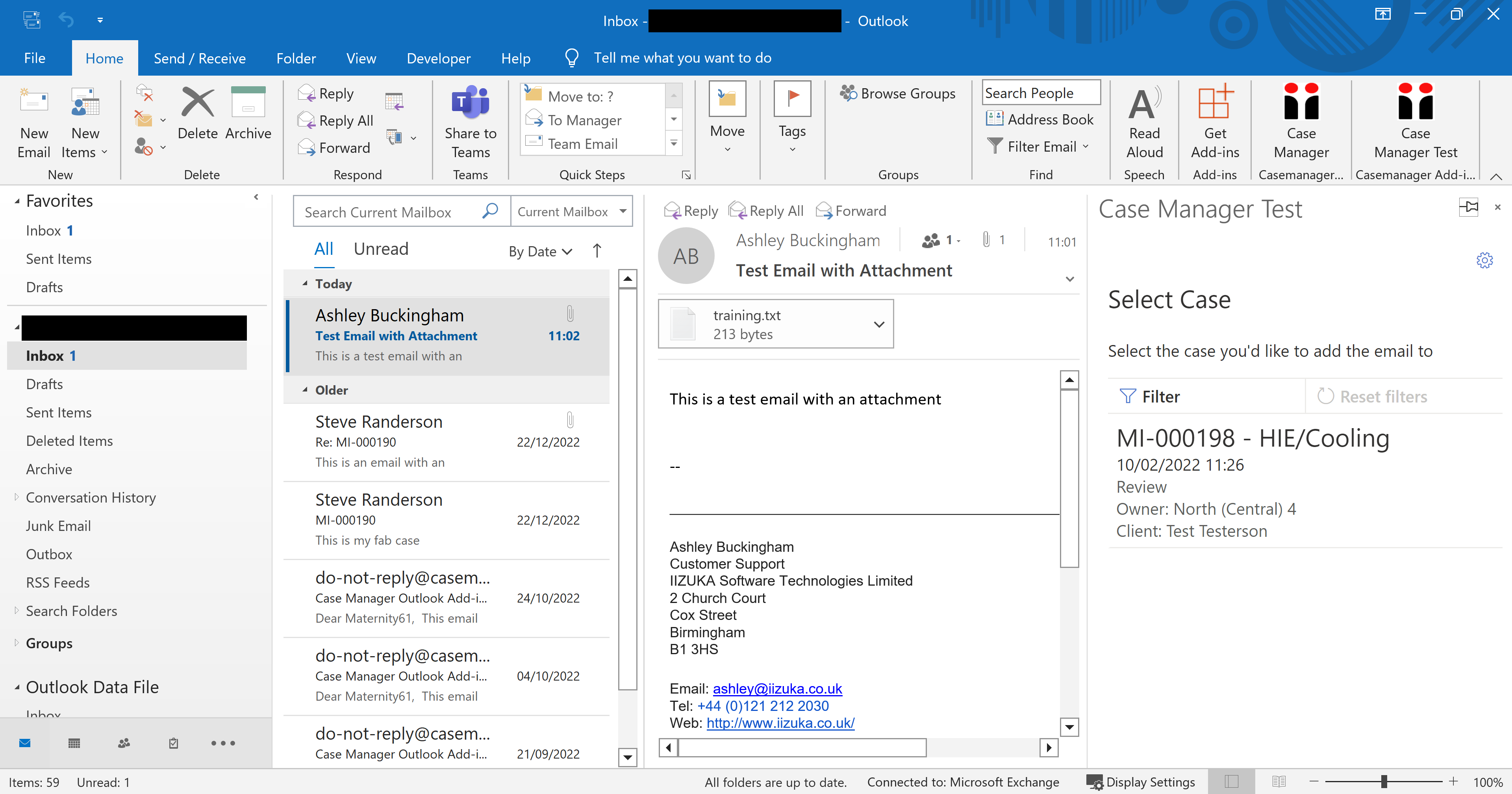Open settings gear in Case Manager Test pane
This screenshot has height=794, width=1512.
pyautogui.click(x=1484, y=260)
